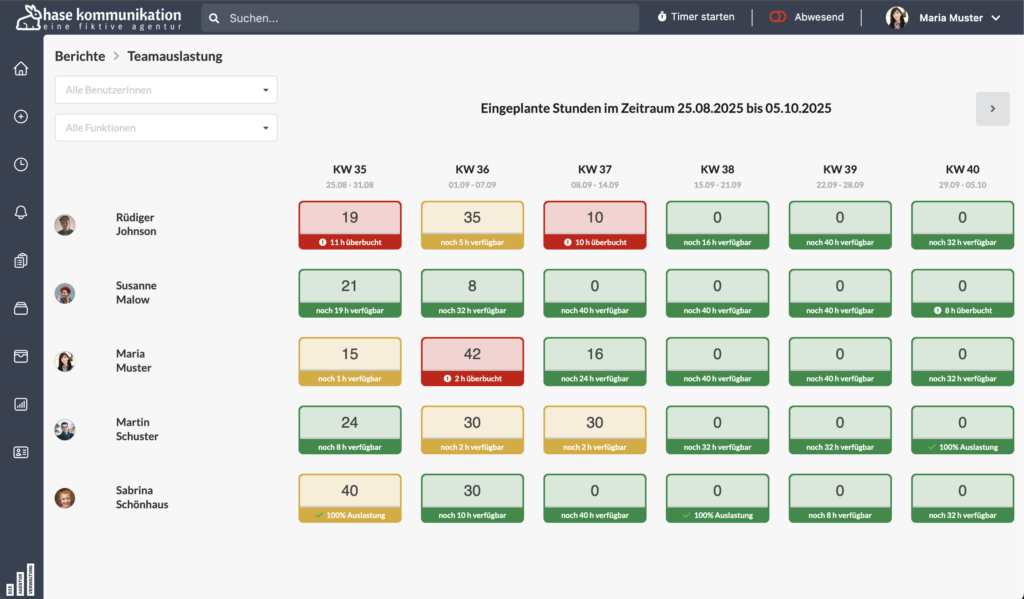The width and height of the screenshot is (1024, 599).
Task: Select Rüdiger Johnson's overbooked KW 35 cell
Action: [x=350, y=225]
